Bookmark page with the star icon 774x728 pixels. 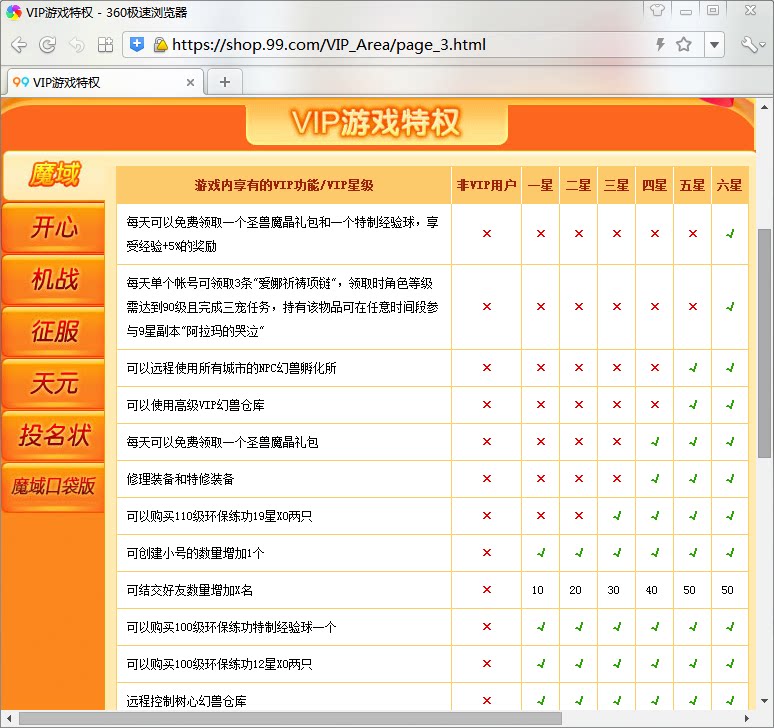tap(684, 44)
